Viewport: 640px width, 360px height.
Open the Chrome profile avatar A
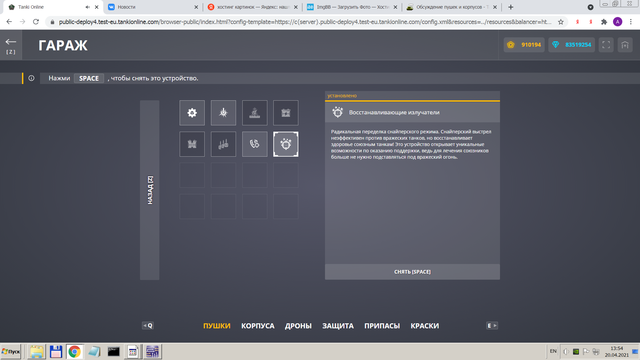click(618, 22)
